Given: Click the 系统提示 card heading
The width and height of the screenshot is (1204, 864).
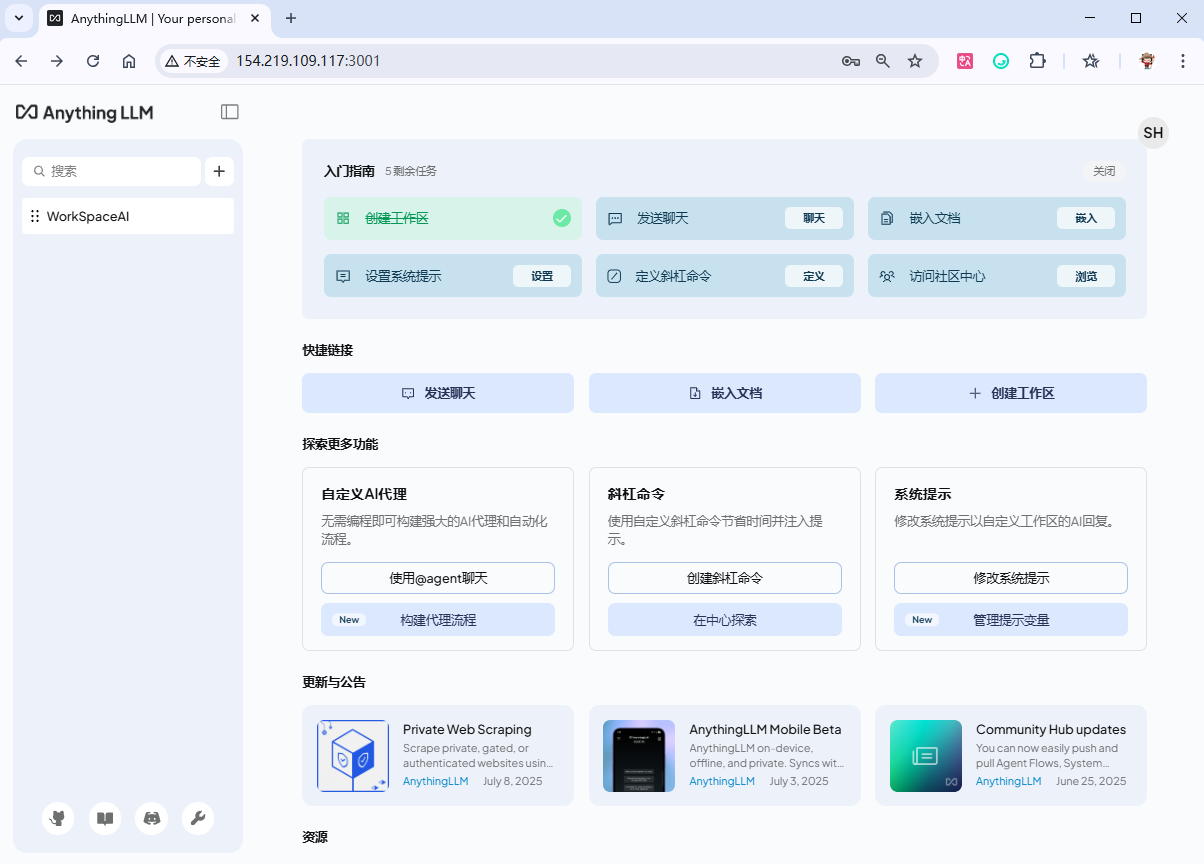Looking at the screenshot, I should (922, 494).
